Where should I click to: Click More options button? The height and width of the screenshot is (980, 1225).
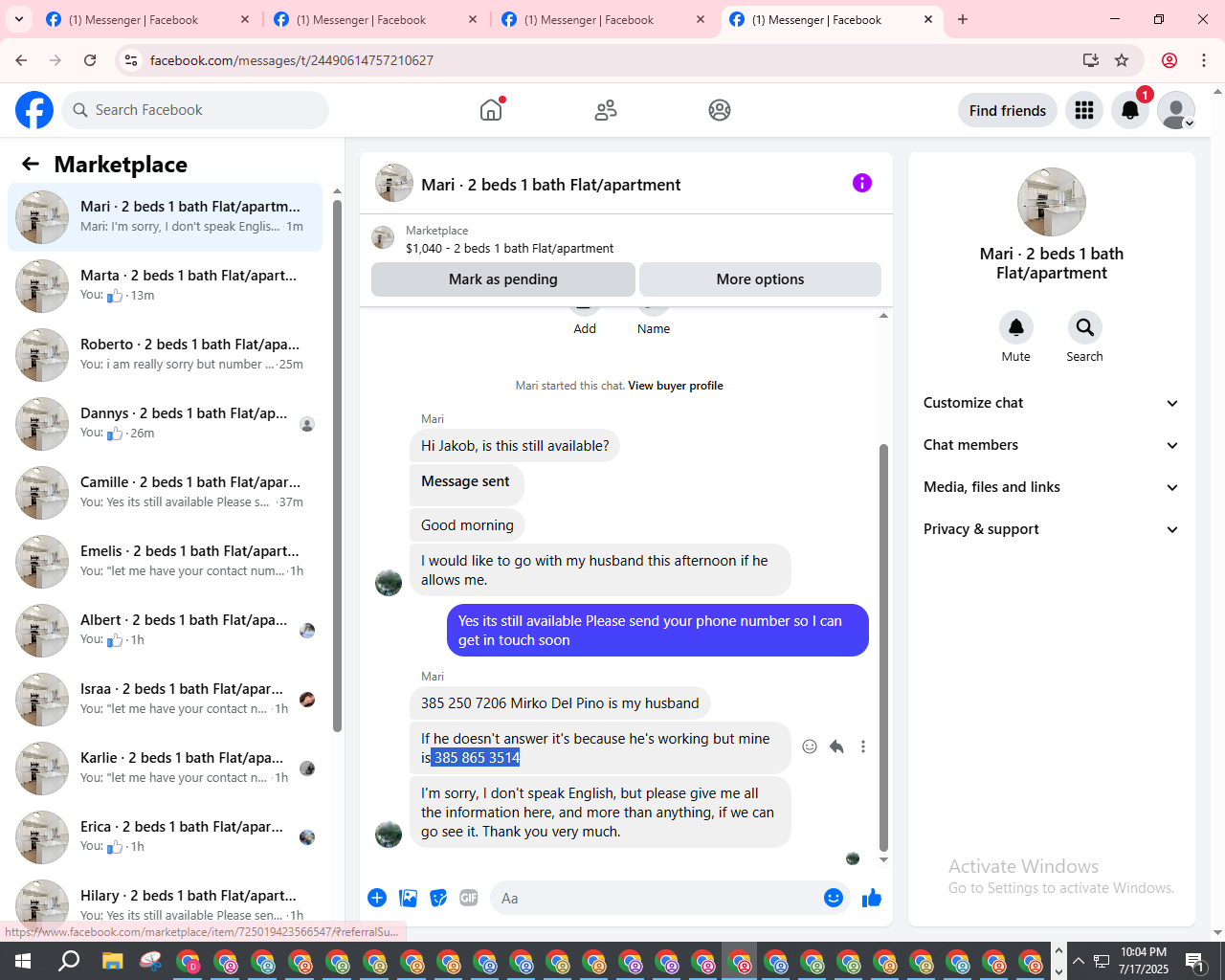click(x=760, y=279)
